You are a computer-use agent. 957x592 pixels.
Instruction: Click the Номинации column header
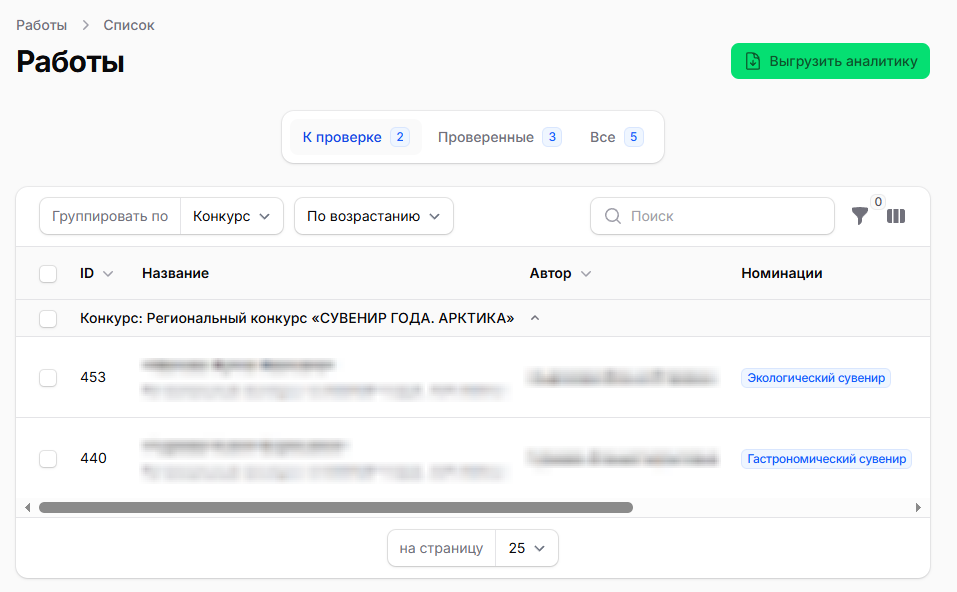click(x=781, y=273)
